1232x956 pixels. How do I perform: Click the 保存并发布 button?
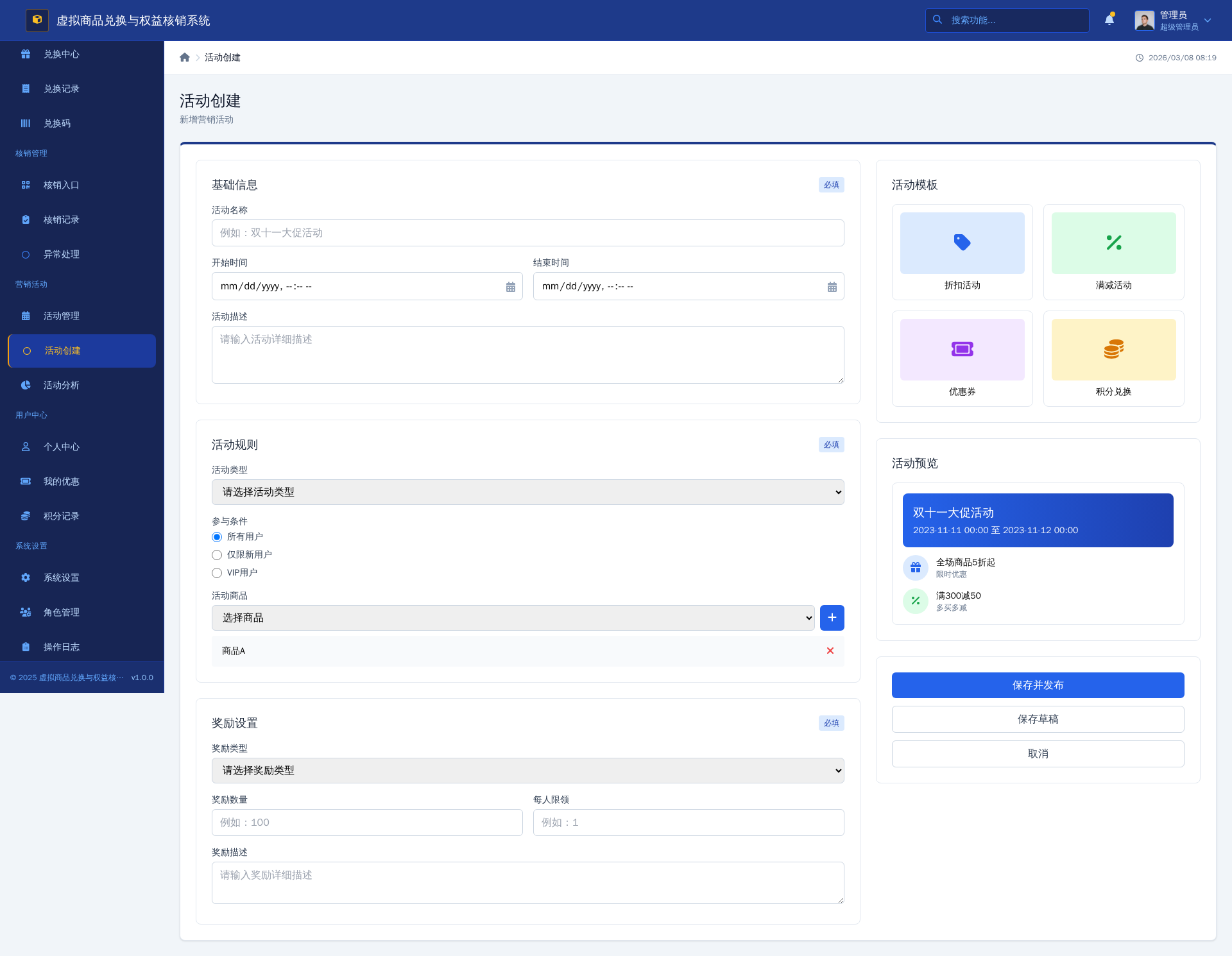pos(1038,685)
